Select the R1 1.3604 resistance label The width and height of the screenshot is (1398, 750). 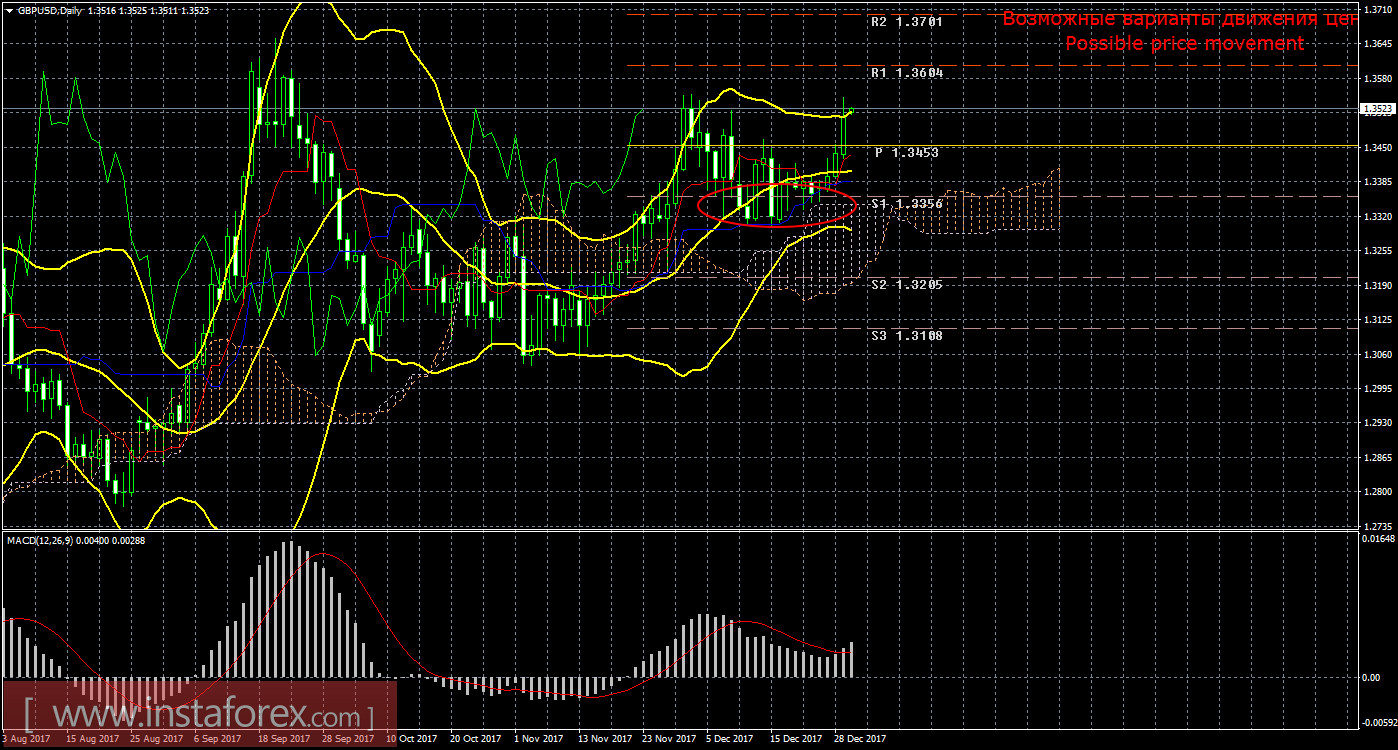click(x=906, y=73)
